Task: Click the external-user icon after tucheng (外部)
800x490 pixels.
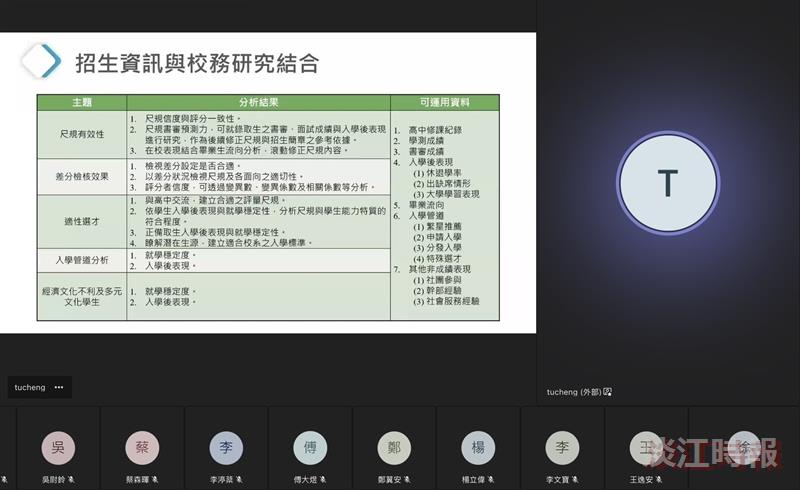Action: (x=607, y=392)
